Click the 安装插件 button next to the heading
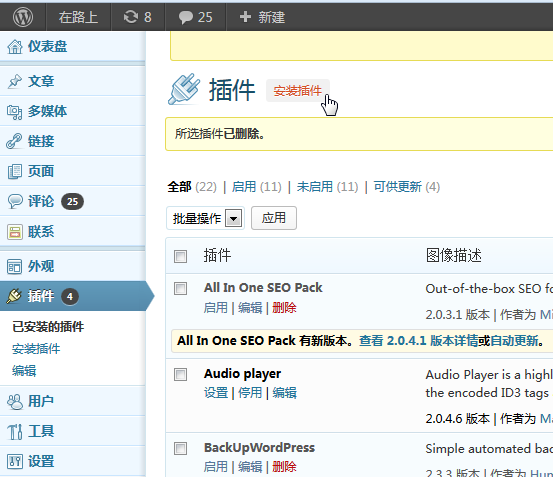This screenshot has width=553, height=477. [298, 91]
